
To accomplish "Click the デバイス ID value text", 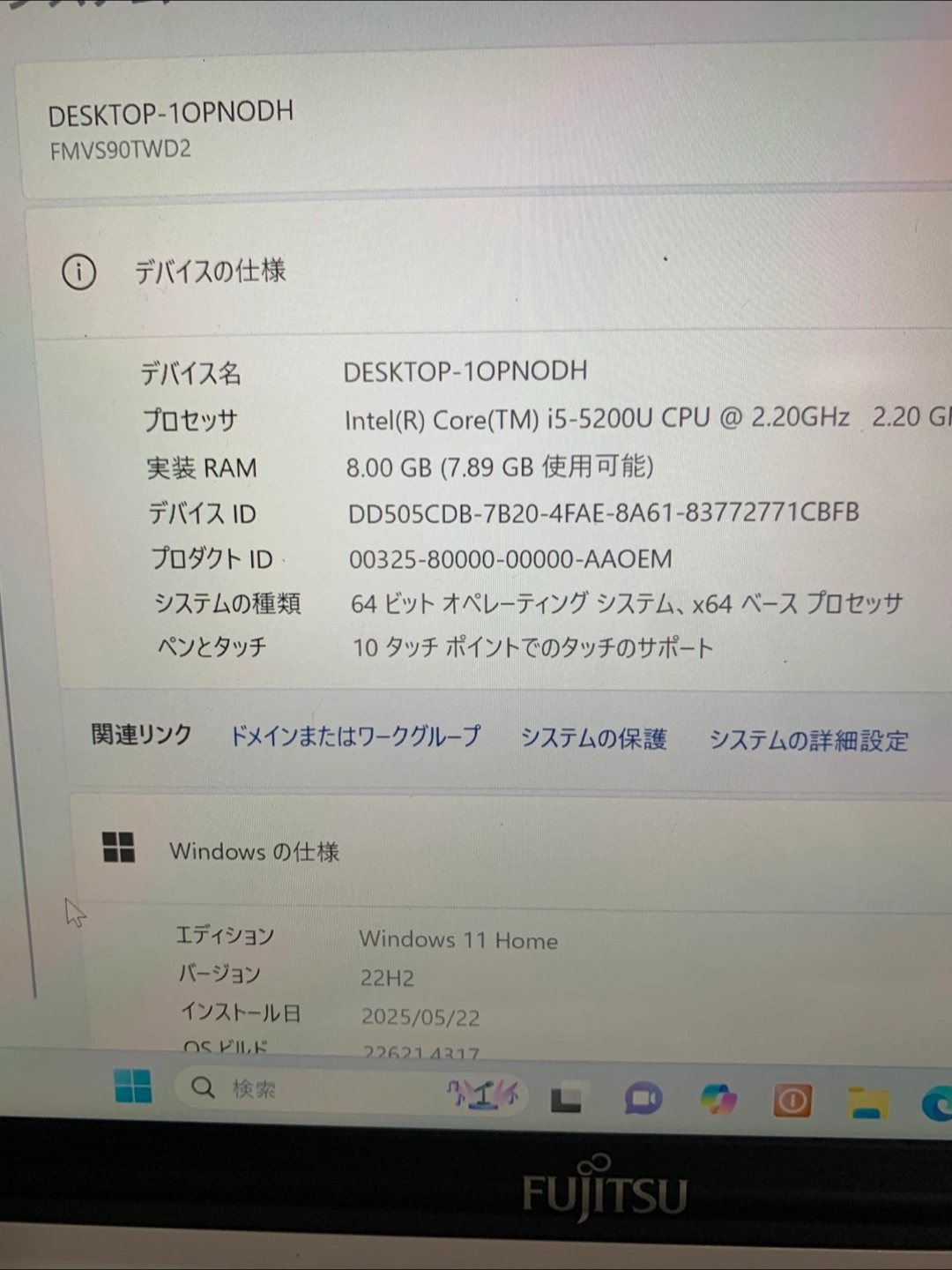I will [x=603, y=513].
